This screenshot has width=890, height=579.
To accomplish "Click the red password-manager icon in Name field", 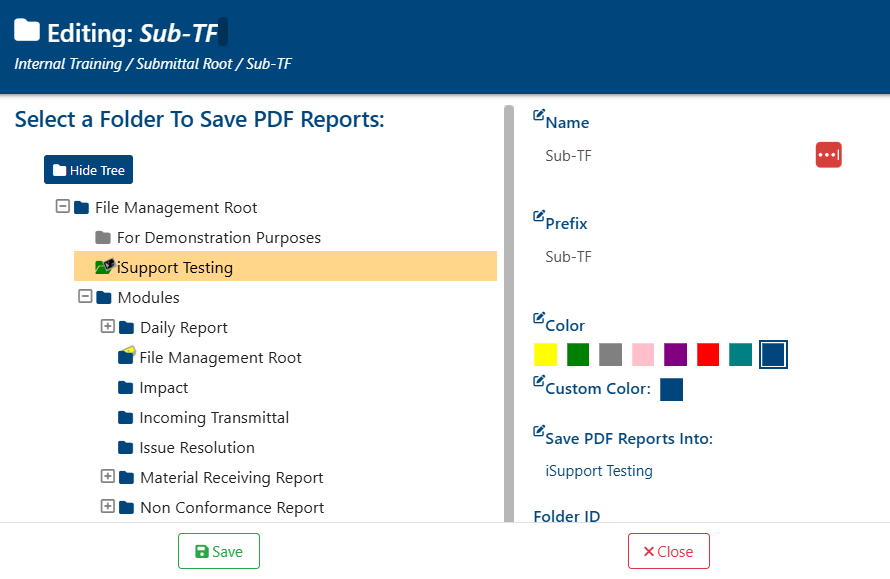I will click(829, 155).
